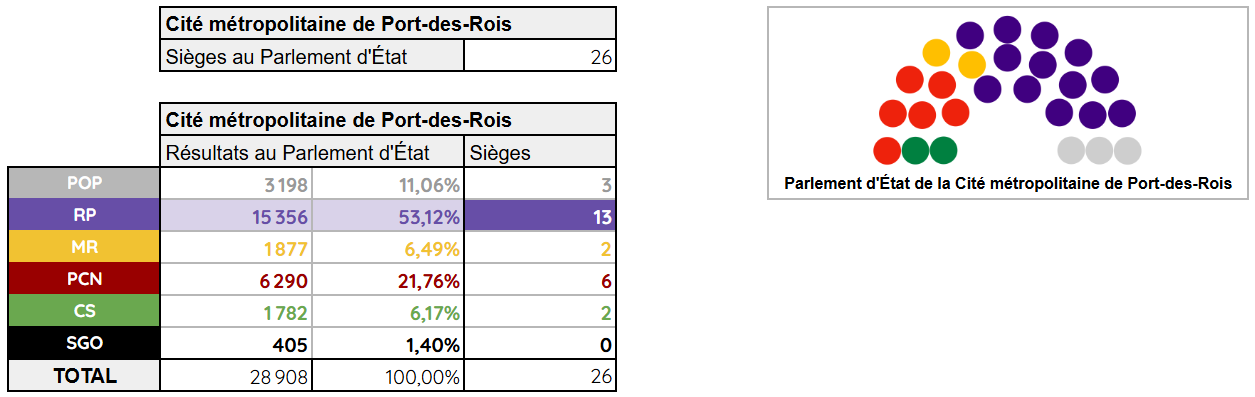Click the POP seats cell showing 3
Screen dimensions: 1255x397
540,183
